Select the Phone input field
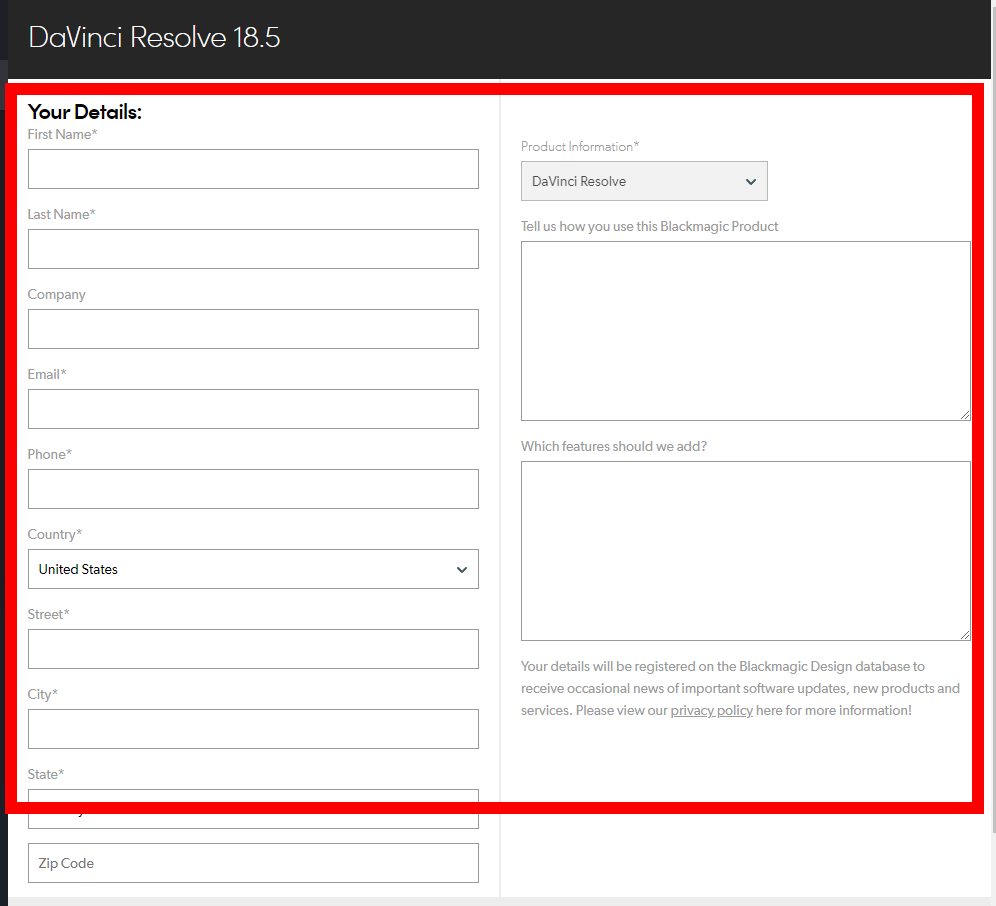The width and height of the screenshot is (996, 906). [x=253, y=489]
